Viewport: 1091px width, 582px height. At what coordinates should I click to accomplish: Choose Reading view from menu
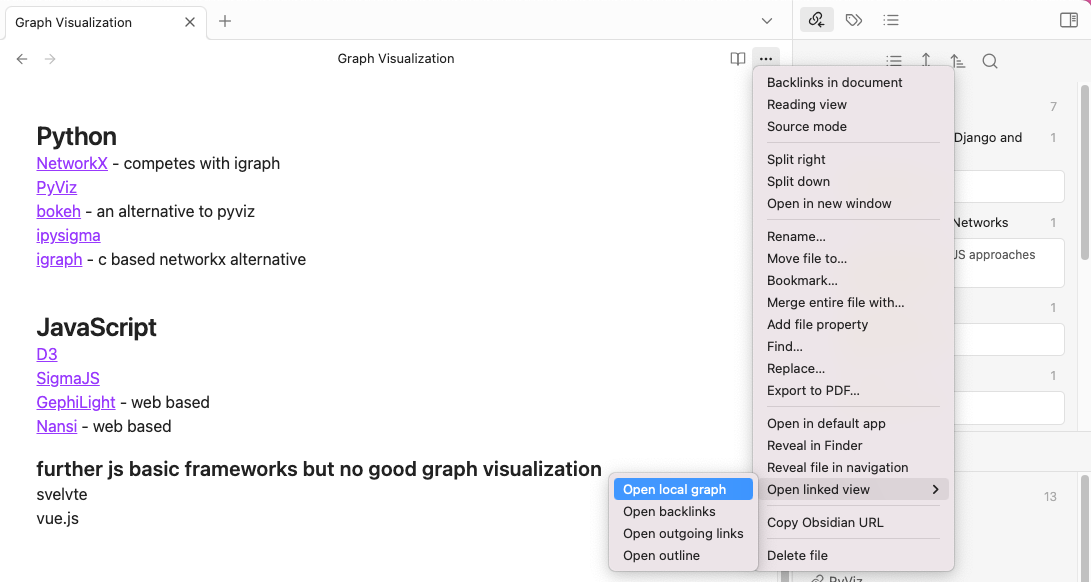coord(853,104)
